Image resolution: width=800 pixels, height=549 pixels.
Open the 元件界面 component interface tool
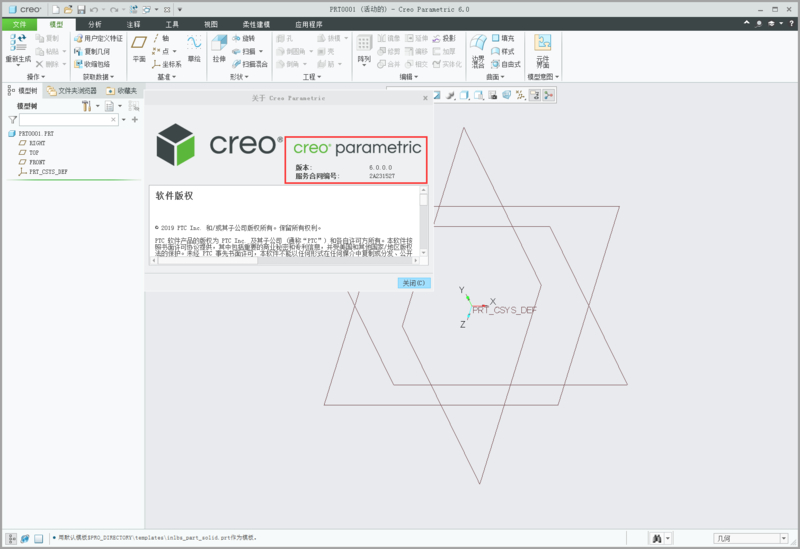(543, 51)
